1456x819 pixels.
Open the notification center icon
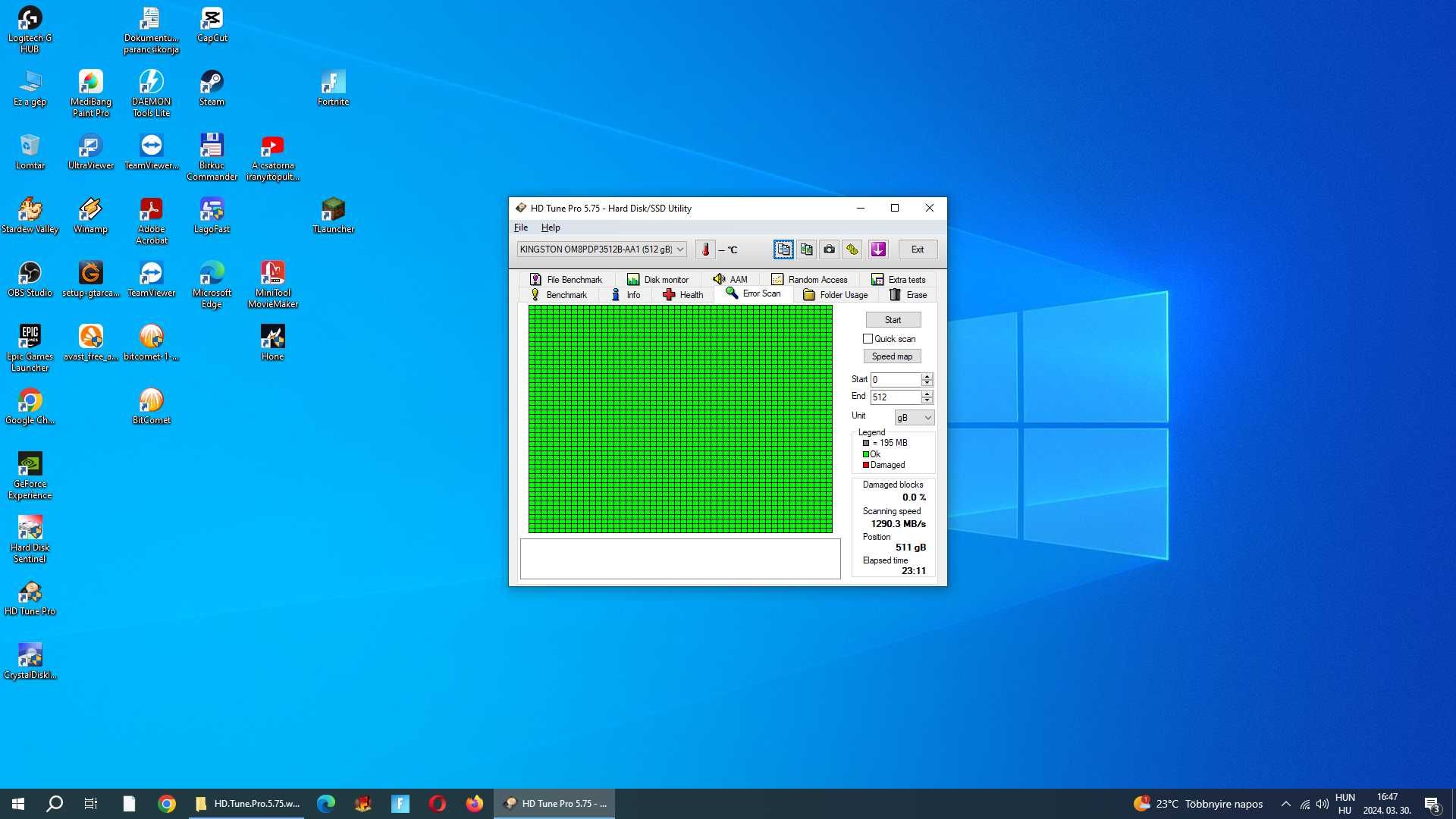[1432, 804]
